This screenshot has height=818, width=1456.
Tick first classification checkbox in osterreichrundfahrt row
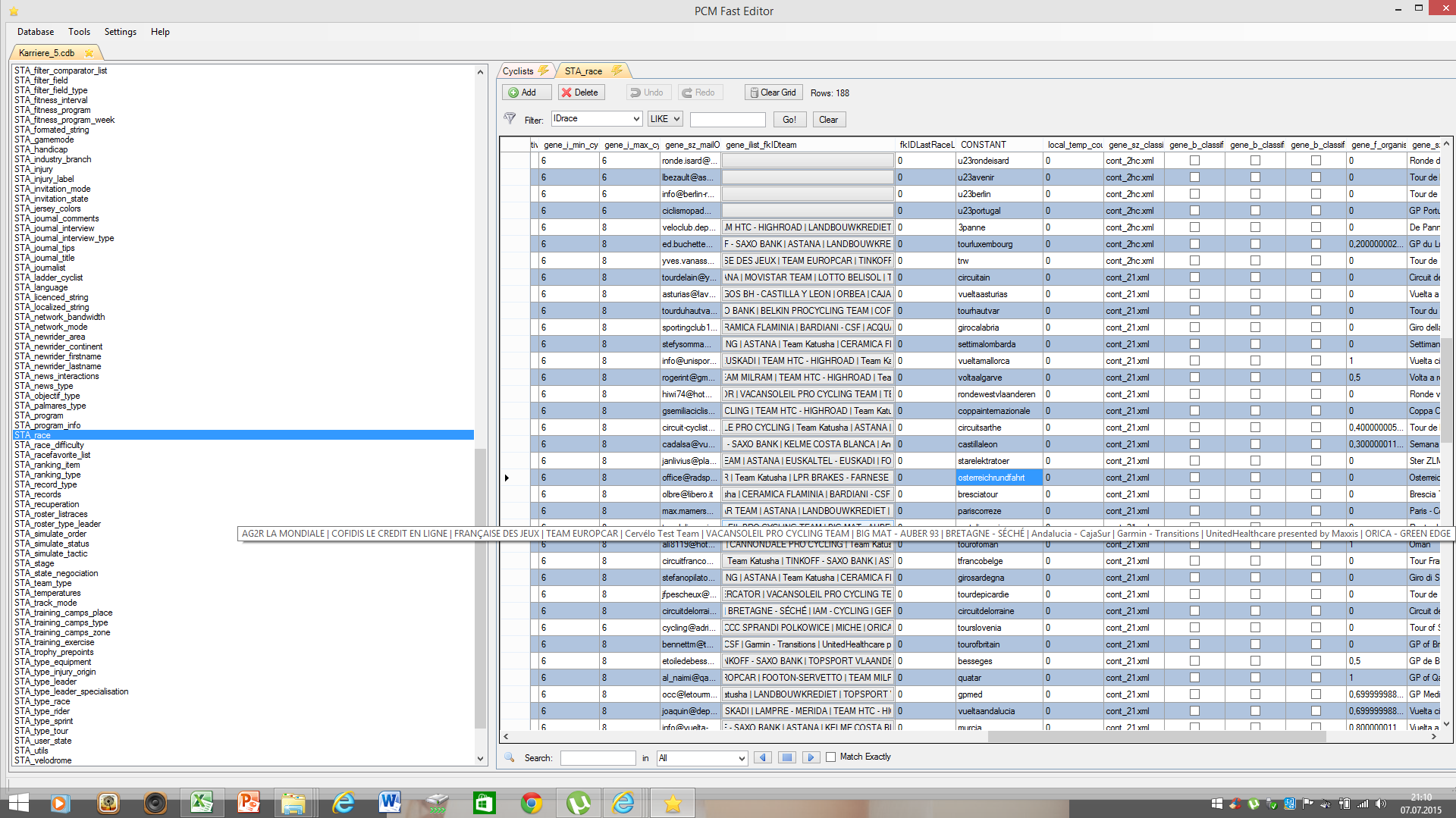tap(1194, 478)
